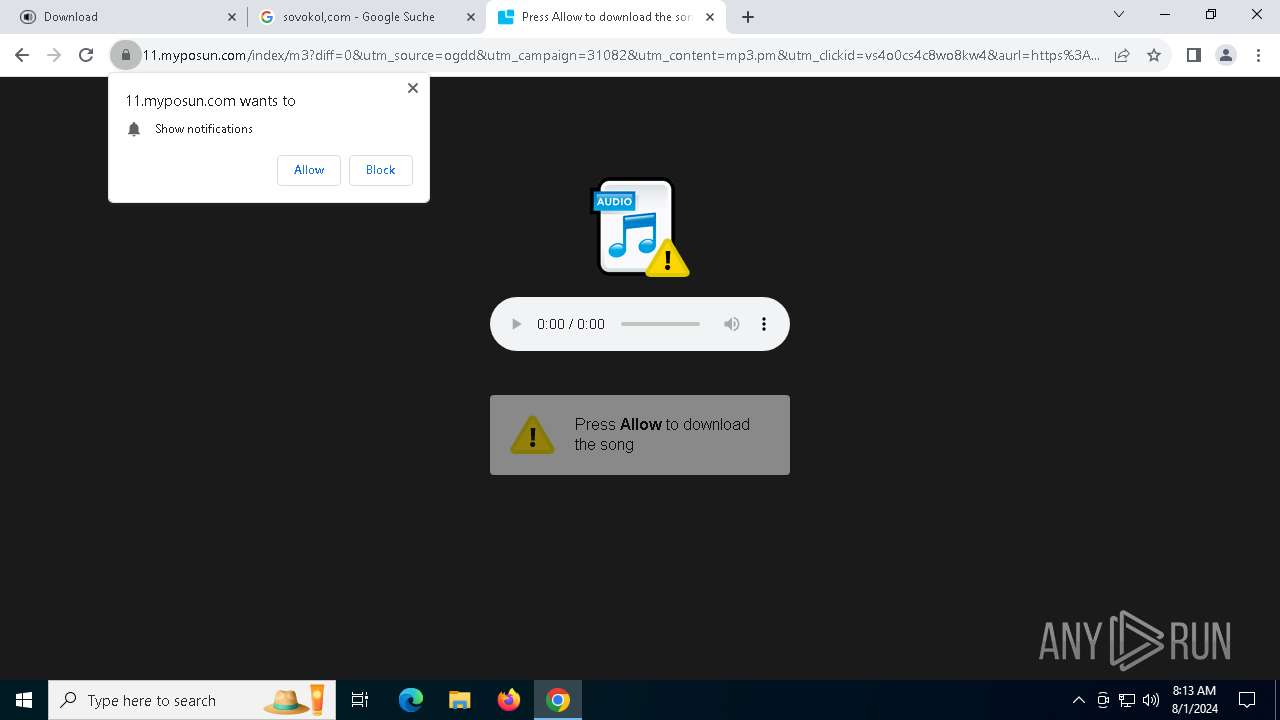Allow notifications from 11.myposun.com

tap(309, 170)
